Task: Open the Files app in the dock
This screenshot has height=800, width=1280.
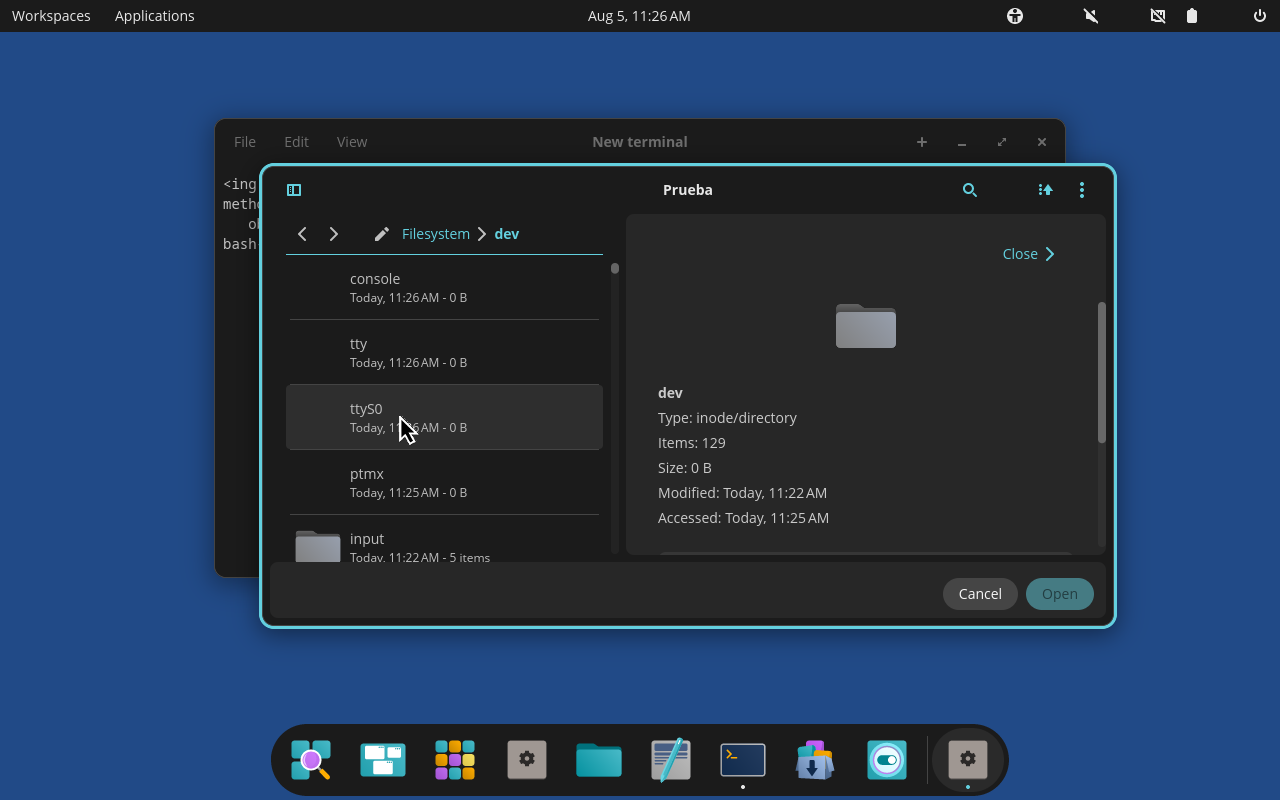Action: pos(599,760)
